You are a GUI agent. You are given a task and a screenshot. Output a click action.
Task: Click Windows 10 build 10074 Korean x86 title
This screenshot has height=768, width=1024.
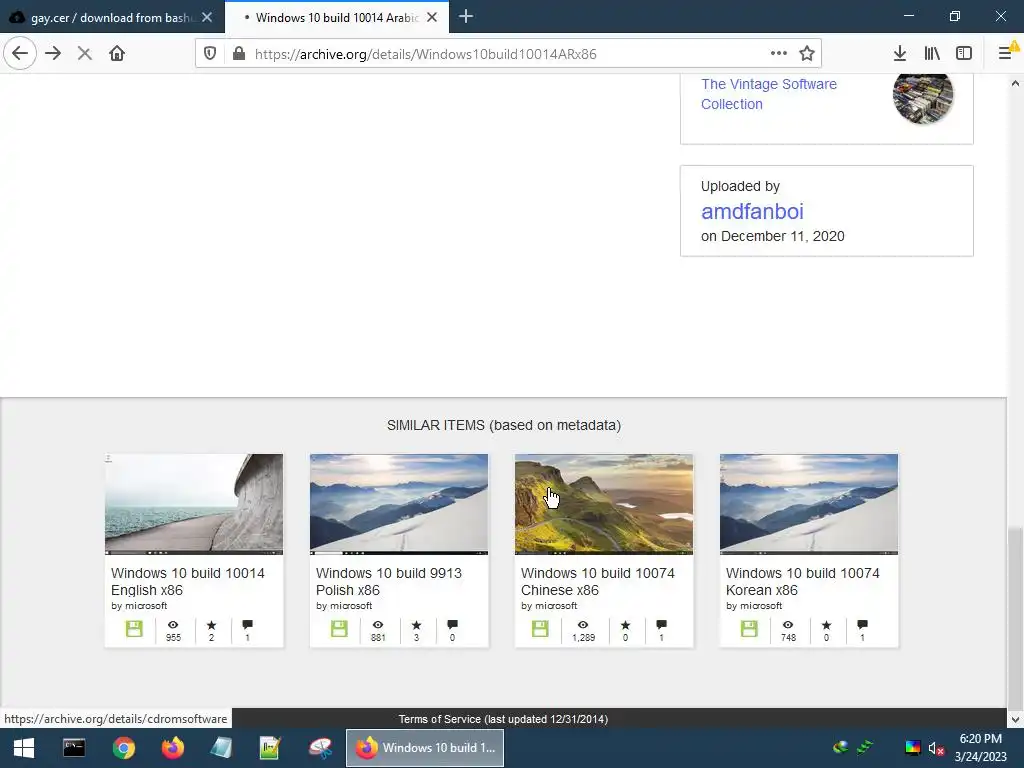[x=803, y=581]
